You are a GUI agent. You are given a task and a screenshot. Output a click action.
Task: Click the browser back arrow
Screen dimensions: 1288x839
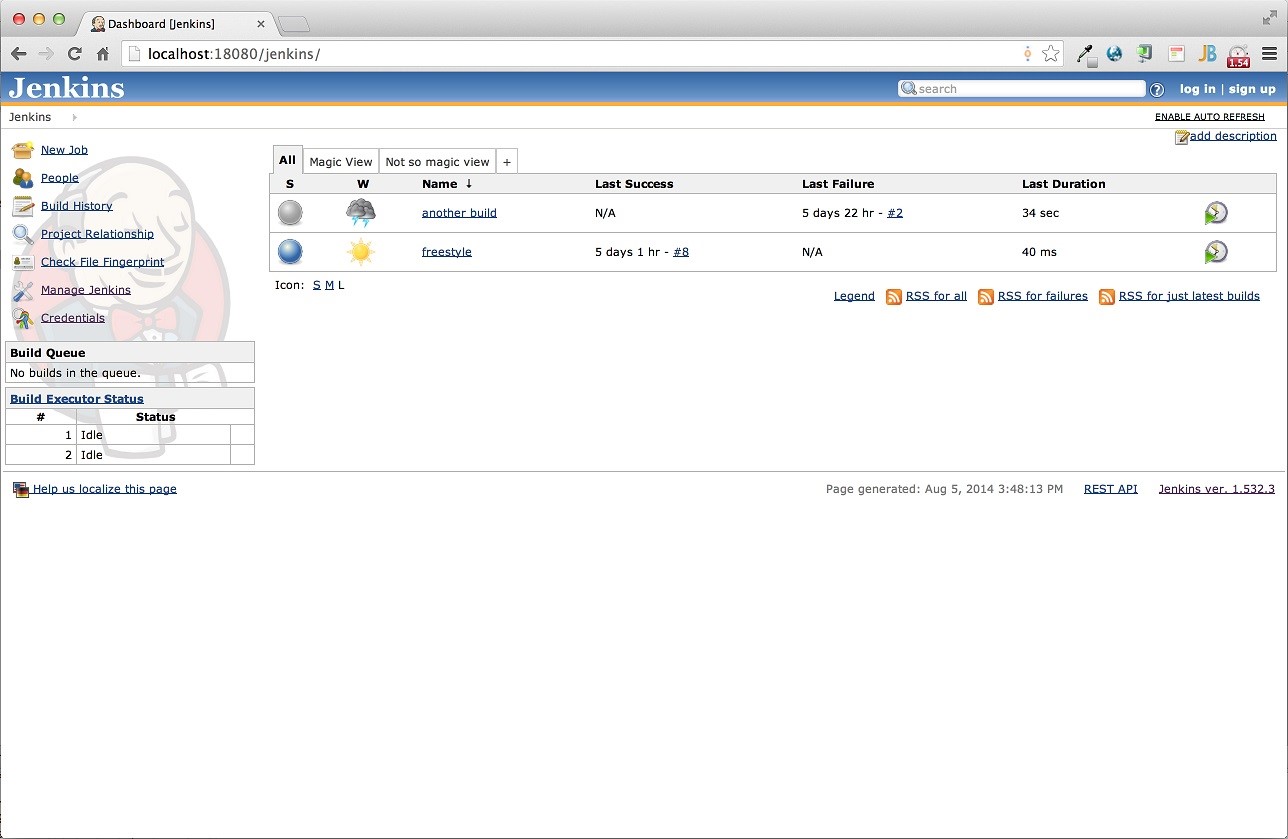pos(18,54)
